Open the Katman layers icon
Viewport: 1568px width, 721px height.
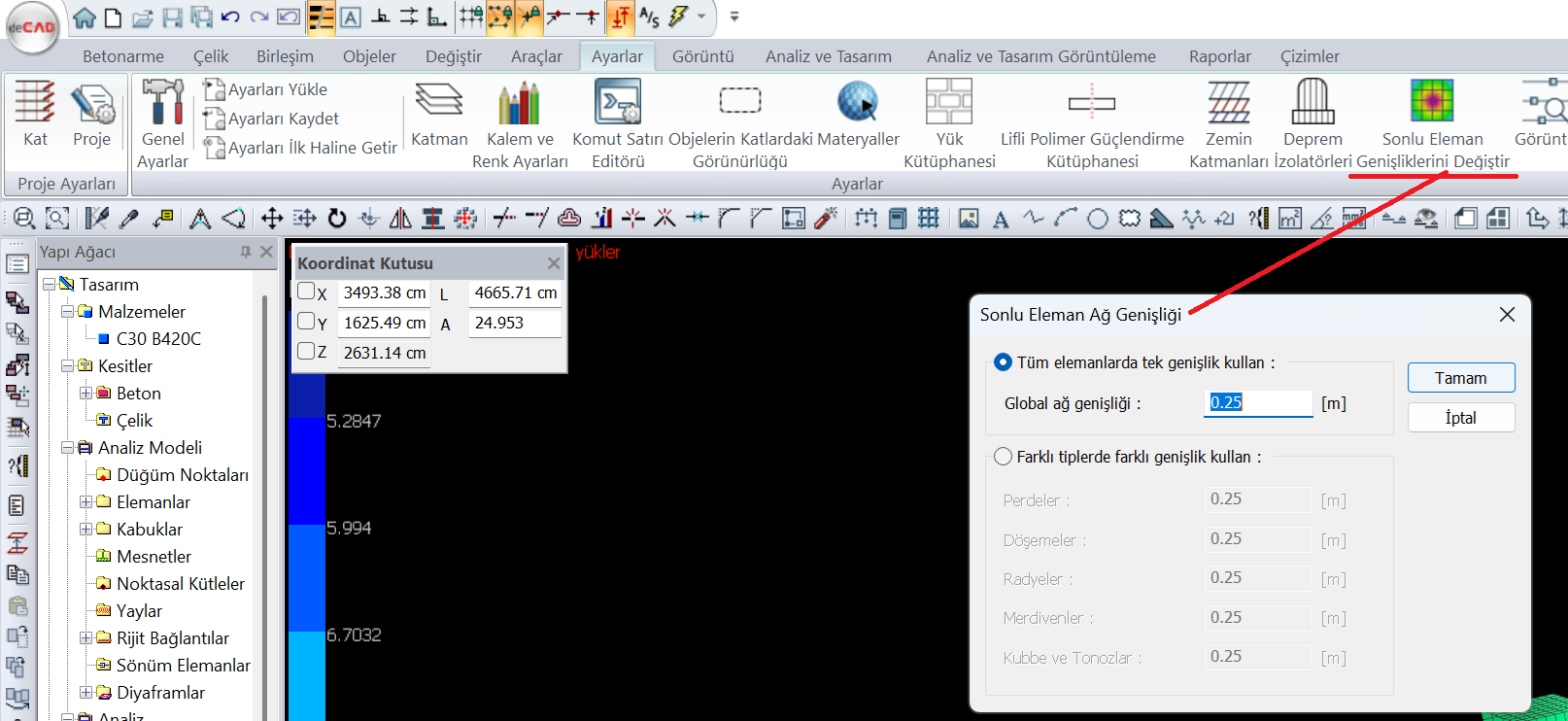coord(439,102)
